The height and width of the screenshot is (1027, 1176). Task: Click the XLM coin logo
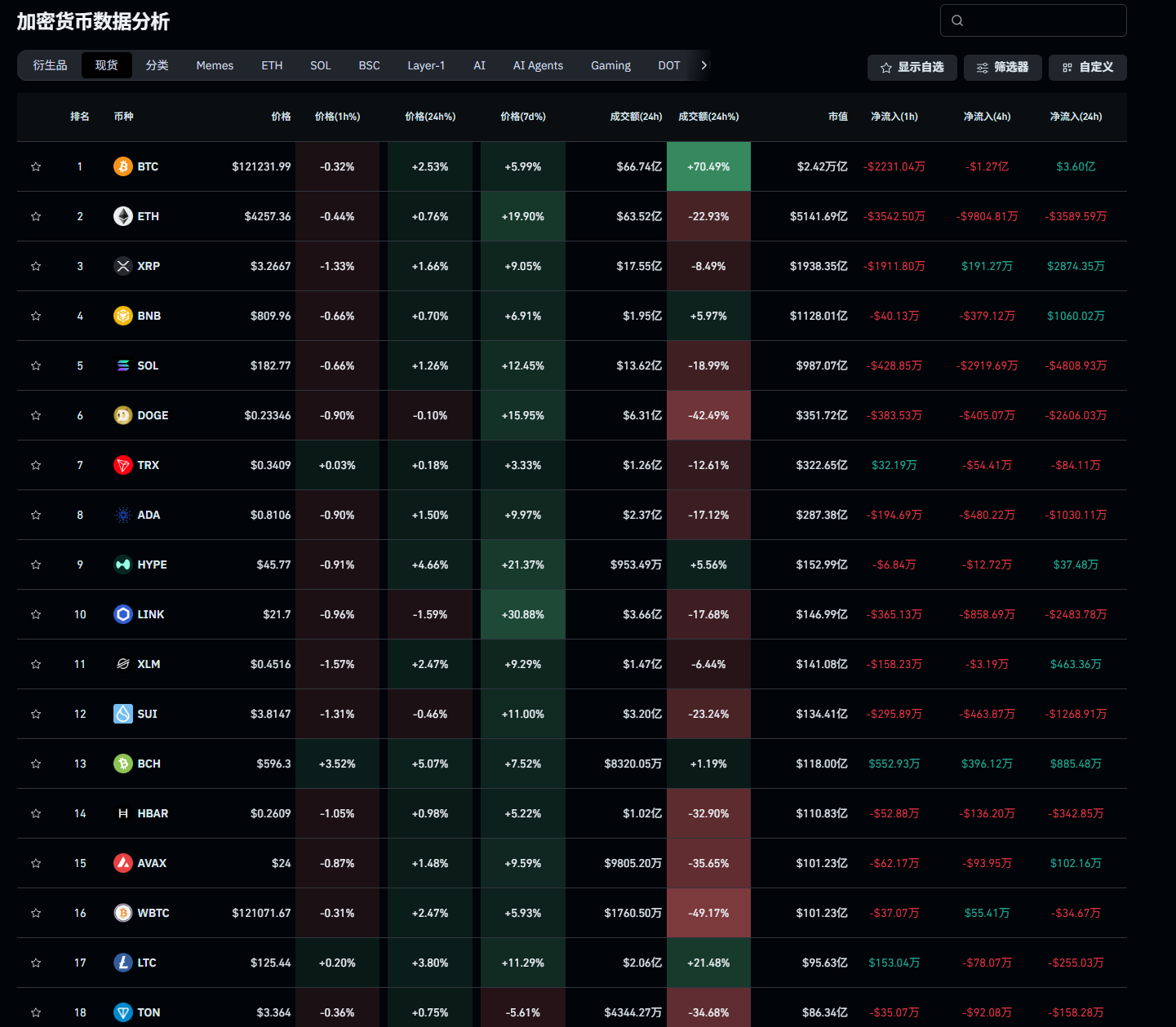123,664
